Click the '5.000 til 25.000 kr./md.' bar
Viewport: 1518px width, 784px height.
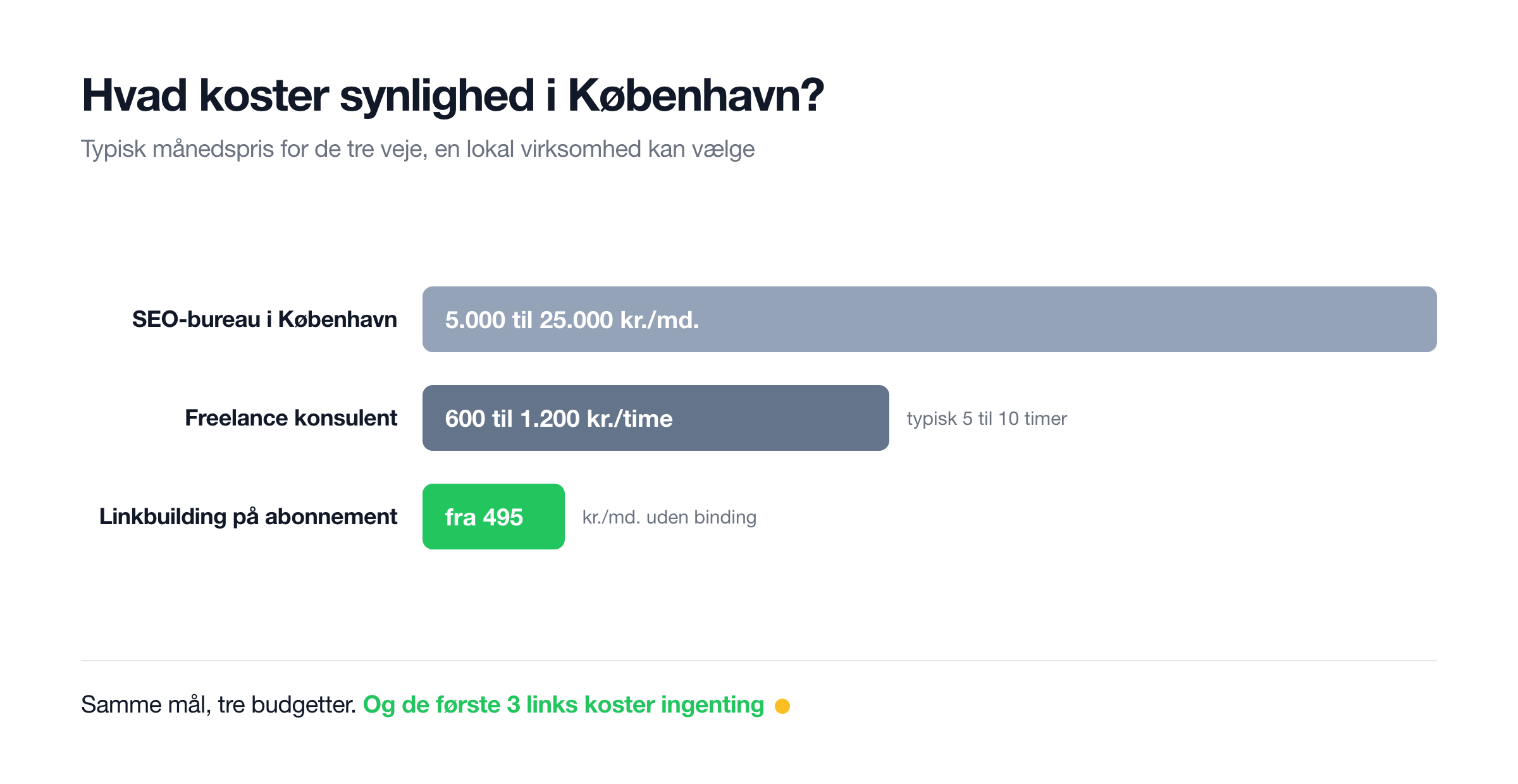click(930, 319)
